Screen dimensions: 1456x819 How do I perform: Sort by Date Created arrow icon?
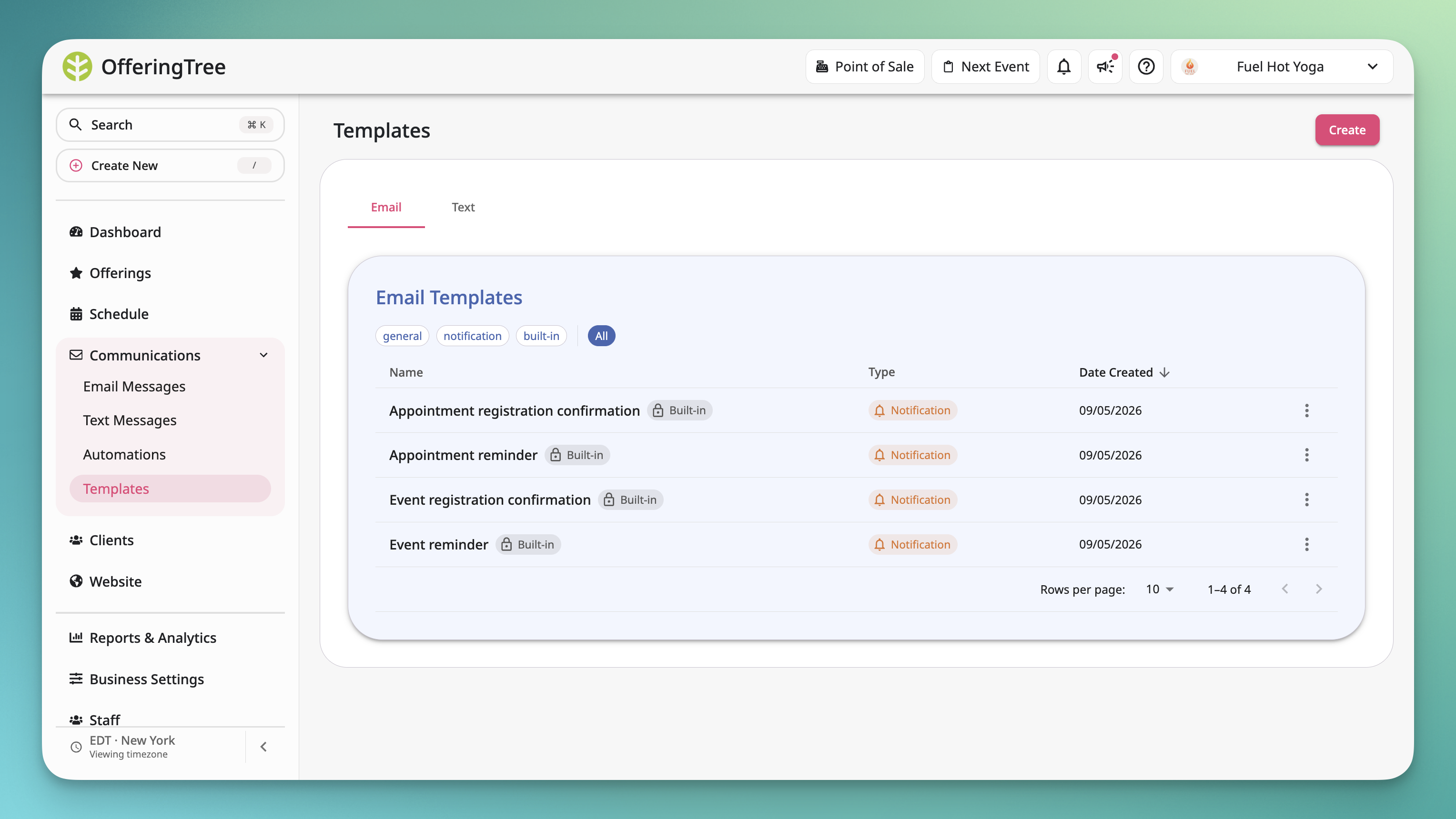click(1164, 372)
